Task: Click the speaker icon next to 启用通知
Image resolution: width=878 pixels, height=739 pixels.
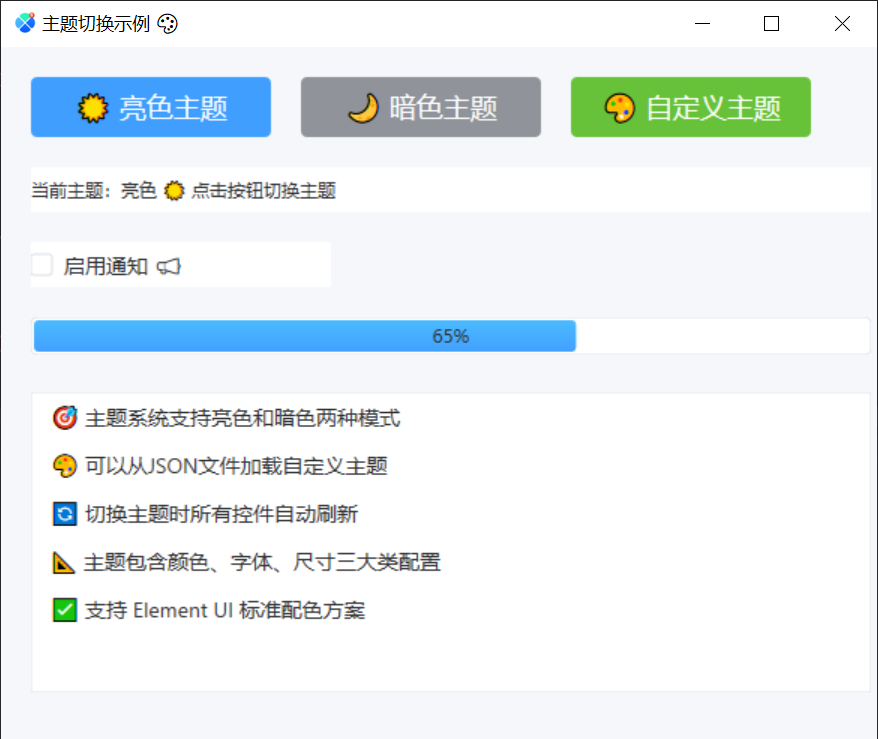Action: click(x=167, y=267)
